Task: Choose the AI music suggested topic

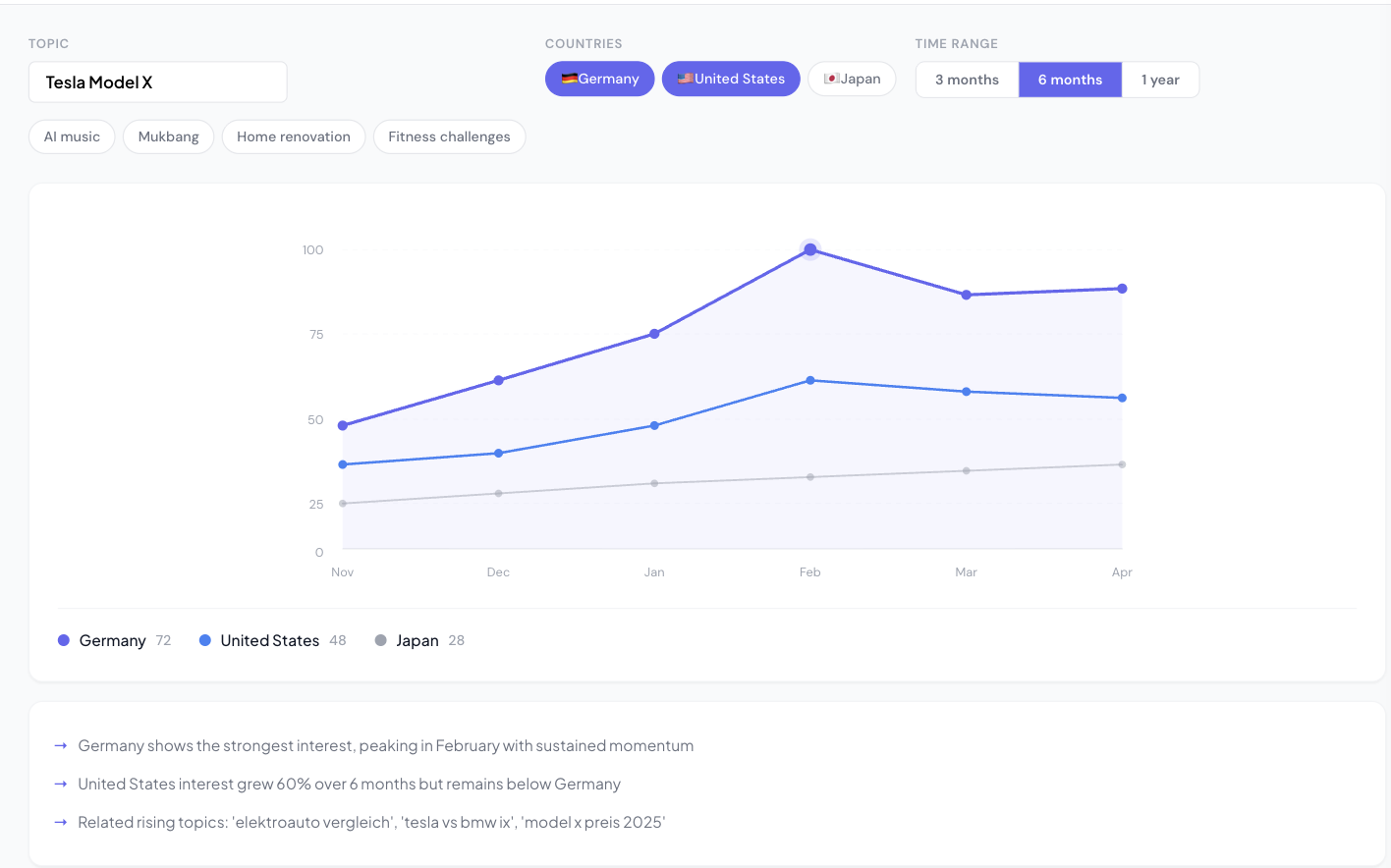Action: (72, 136)
